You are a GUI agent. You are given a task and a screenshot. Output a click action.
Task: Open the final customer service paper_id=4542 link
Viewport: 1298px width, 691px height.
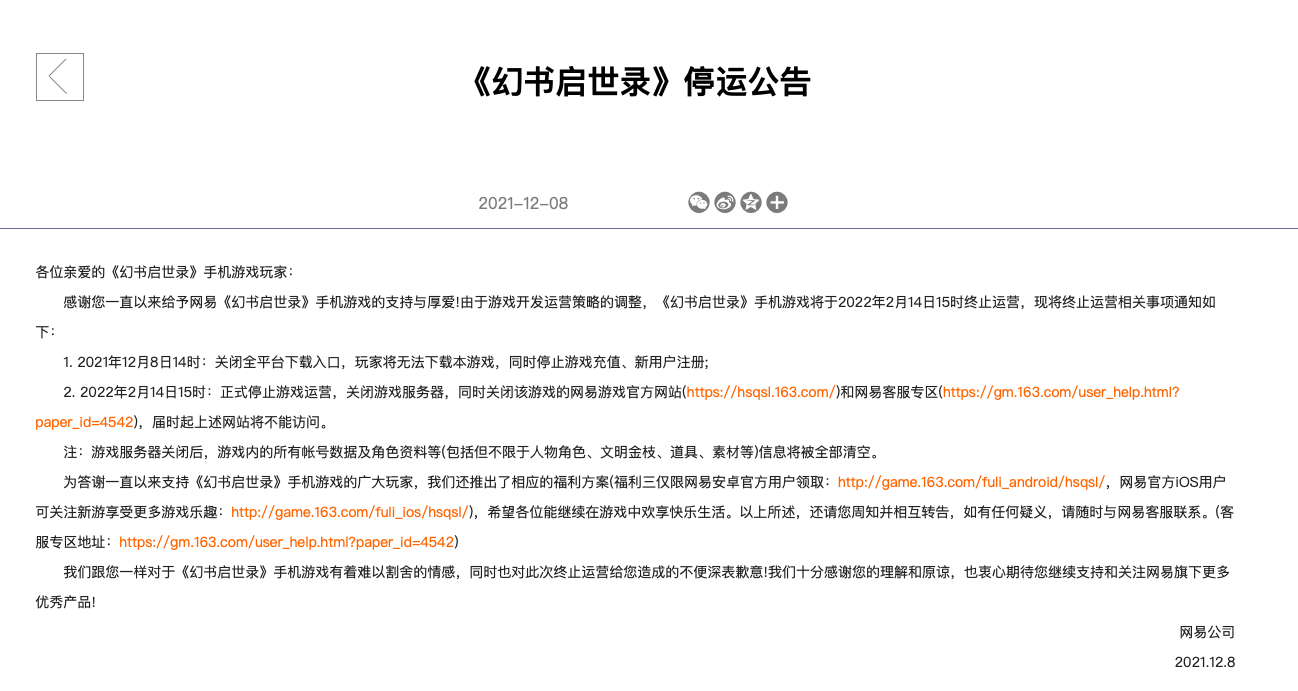point(287,542)
